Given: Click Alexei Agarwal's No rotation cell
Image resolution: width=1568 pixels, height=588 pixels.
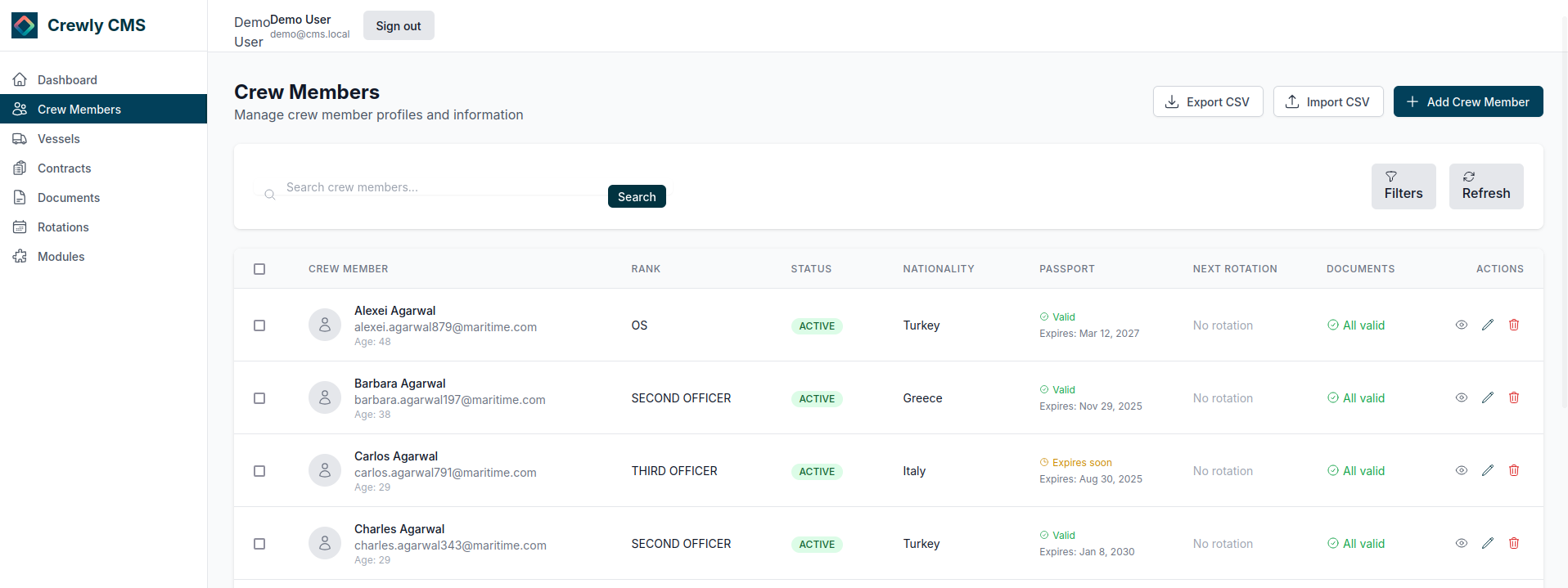Looking at the screenshot, I should 1223,325.
